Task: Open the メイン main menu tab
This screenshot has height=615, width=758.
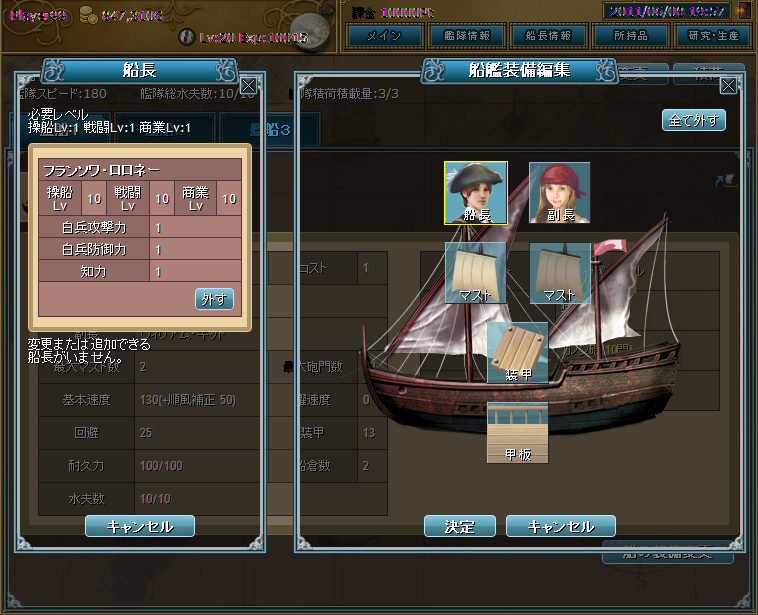Action: [384, 36]
